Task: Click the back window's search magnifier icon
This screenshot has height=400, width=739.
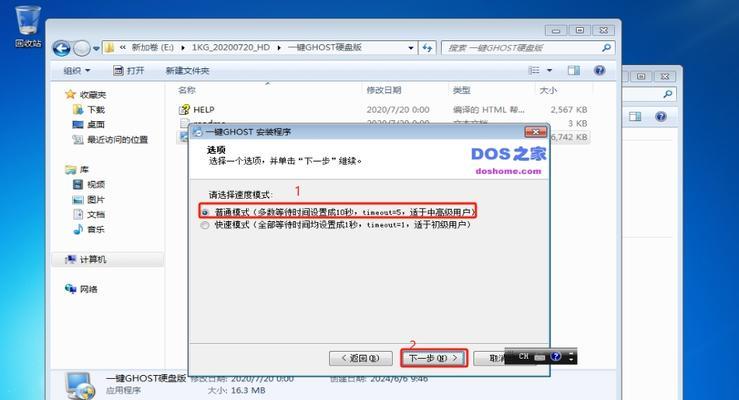Action: (x=667, y=95)
